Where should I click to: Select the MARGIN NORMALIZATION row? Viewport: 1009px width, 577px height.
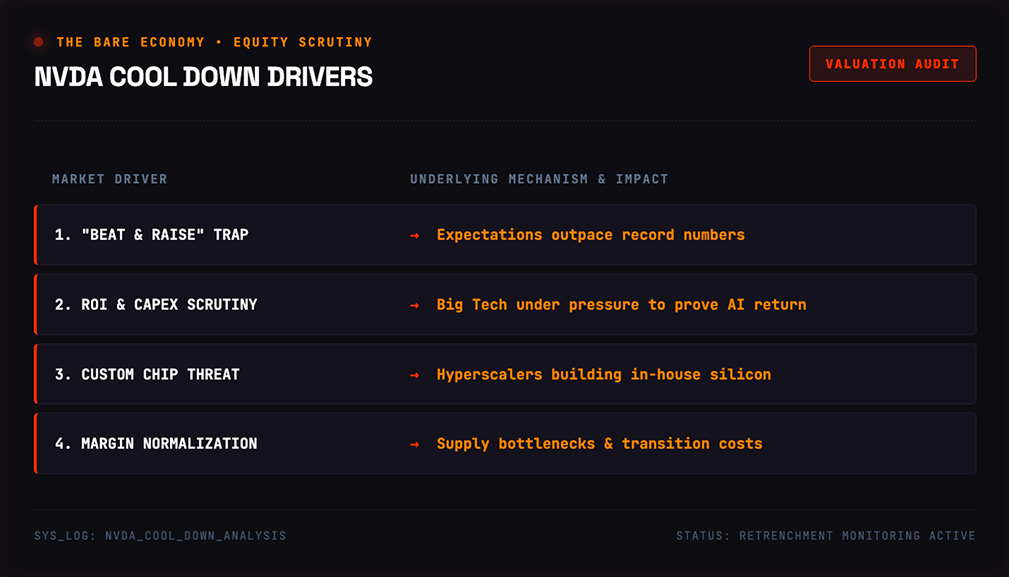click(505, 443)
